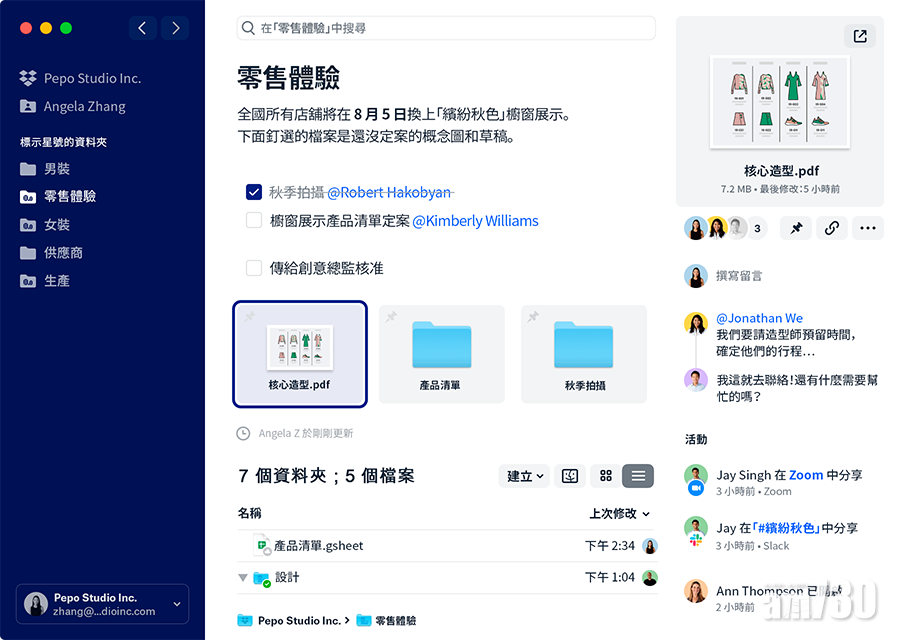Uncheck the 秋季拍攝 task checkbox
The width and height of the screenshot is (900, 640).
[x=254, y=192]
